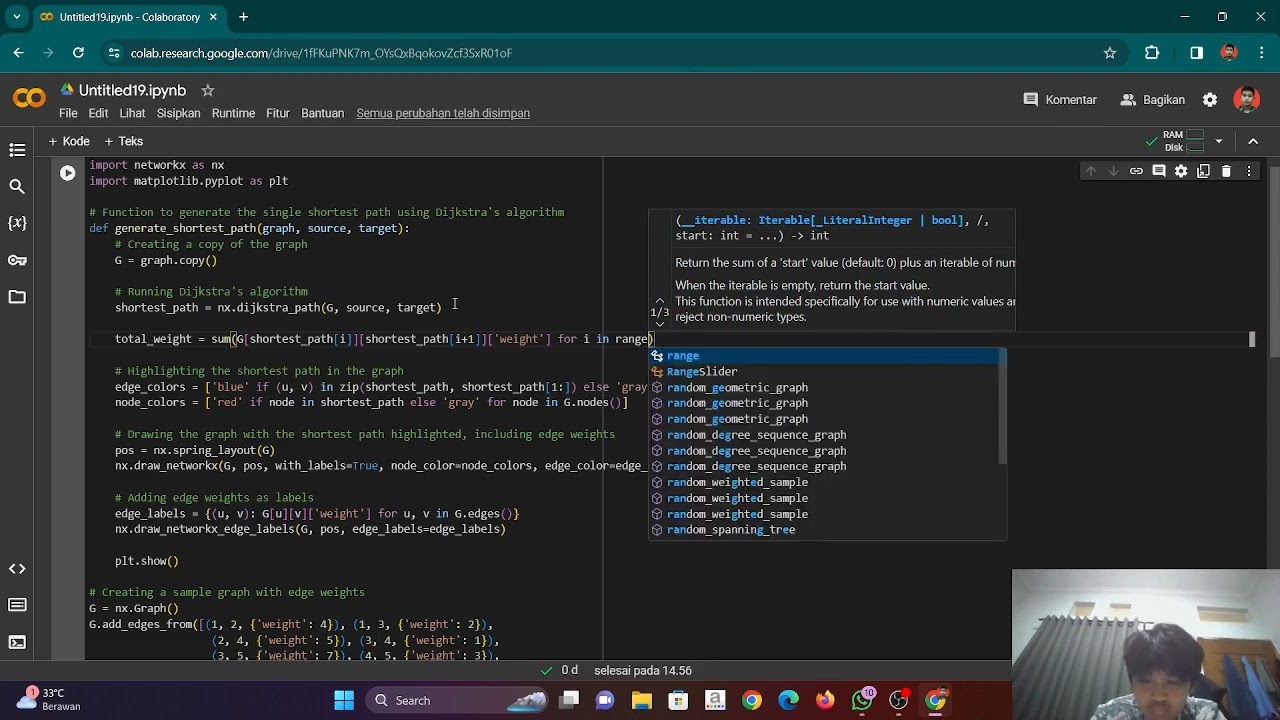Open Colab notebook settings gear

[1210, 100]
